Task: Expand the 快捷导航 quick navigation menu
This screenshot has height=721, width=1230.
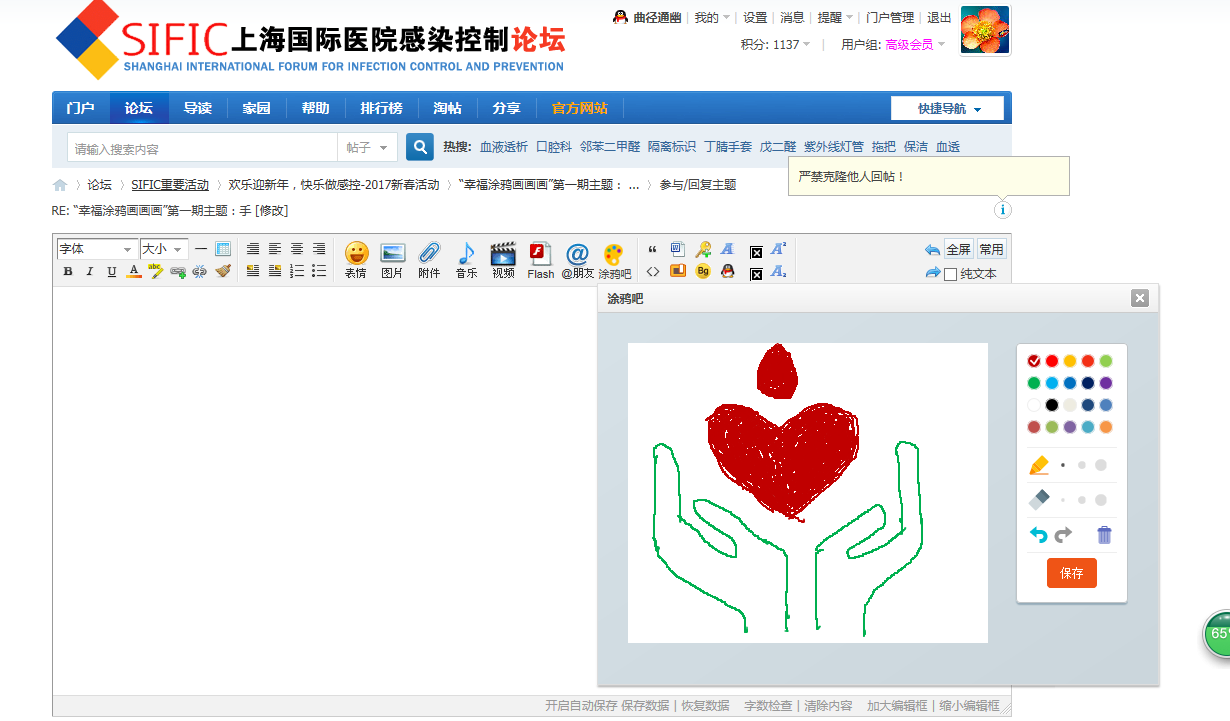Action: [x=945, y=107]
